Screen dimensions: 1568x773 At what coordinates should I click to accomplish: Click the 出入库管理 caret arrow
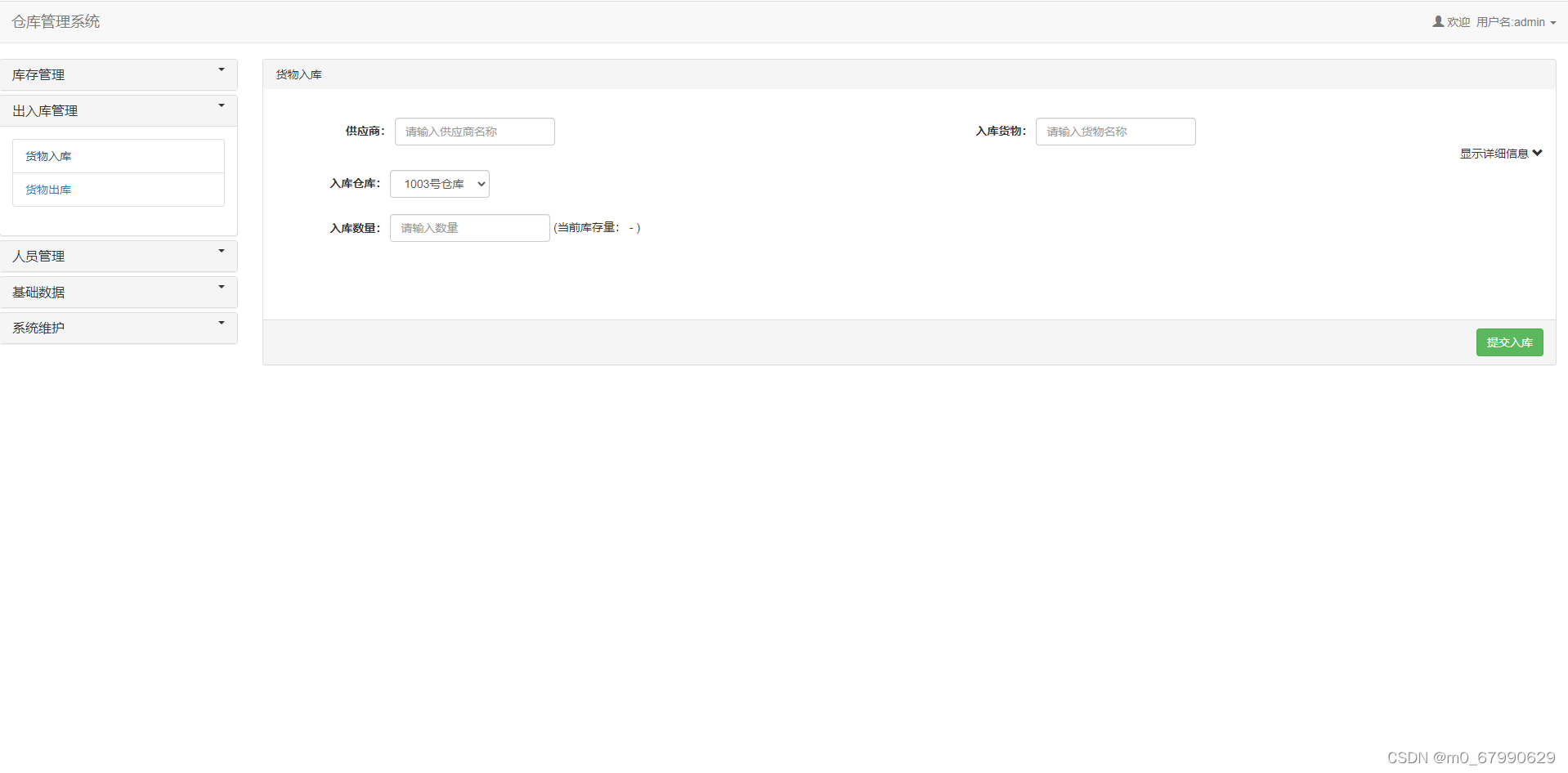(x=222, y=105)
